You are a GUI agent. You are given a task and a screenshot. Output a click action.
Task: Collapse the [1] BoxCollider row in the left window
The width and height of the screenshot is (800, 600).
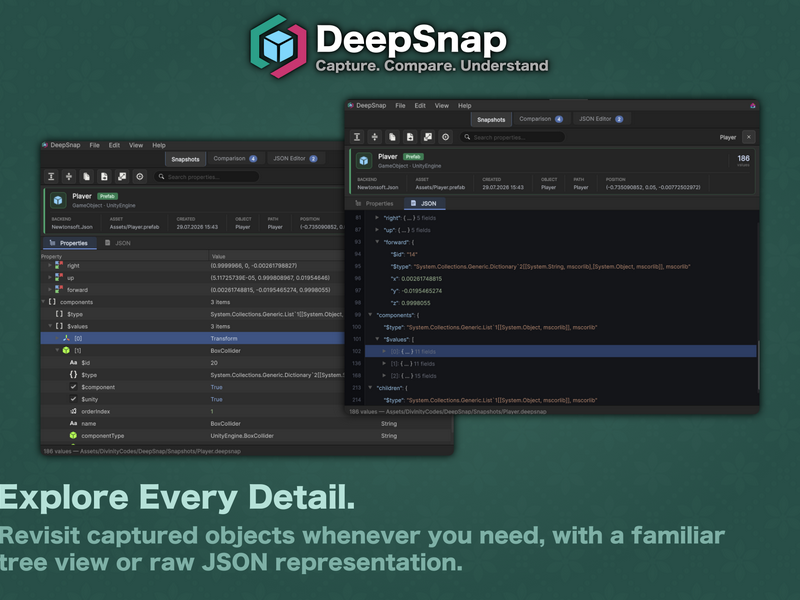click(x=57, y=351)
